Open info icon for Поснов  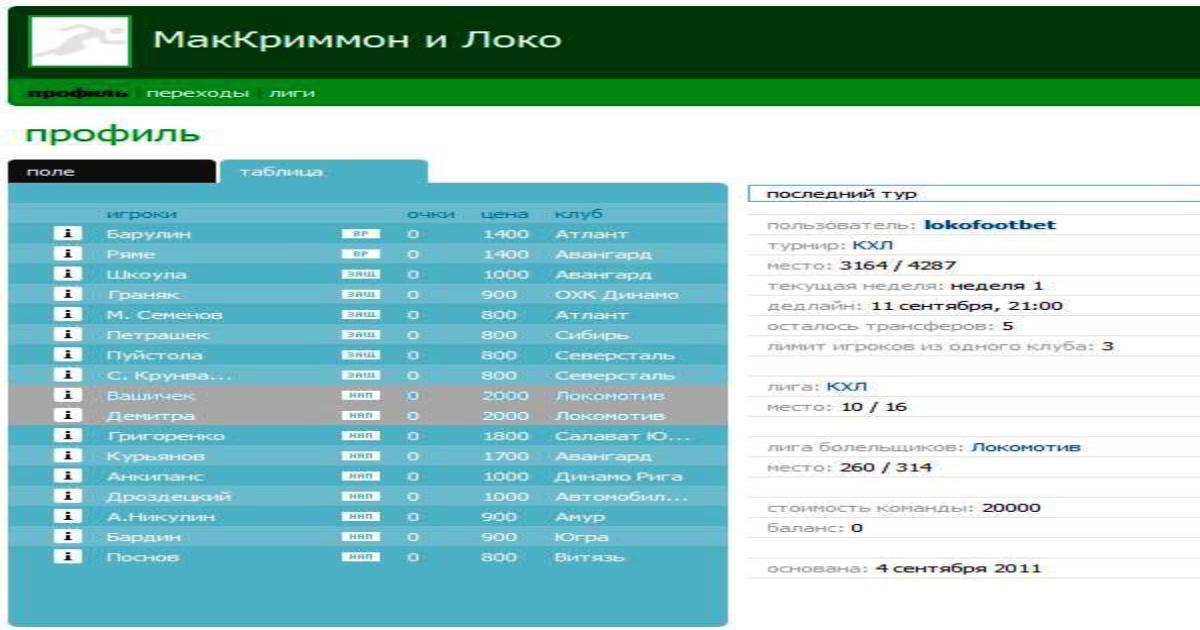pyautogui.click(x=66, y=557)
